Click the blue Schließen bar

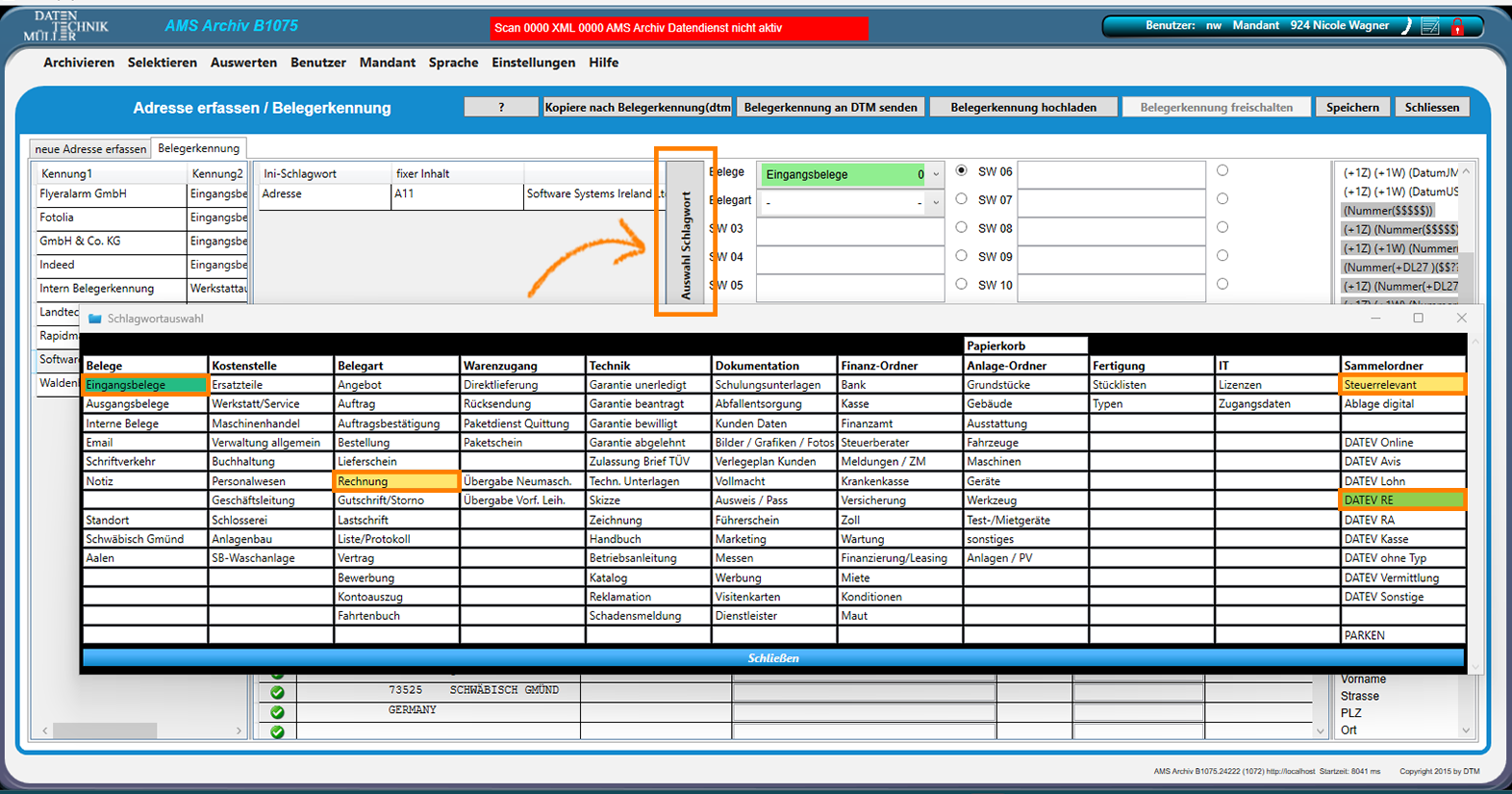pos(773,658)
